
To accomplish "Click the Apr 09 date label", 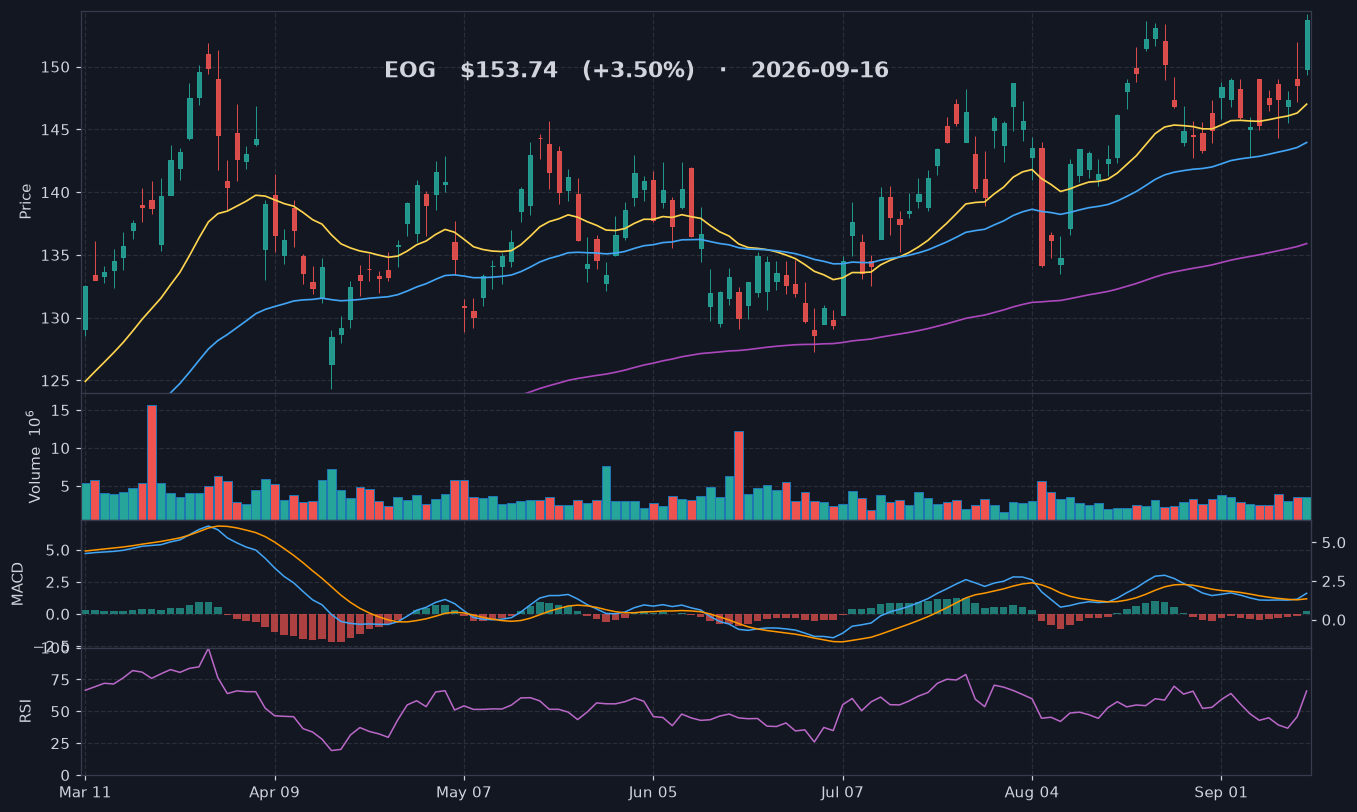I will pos(274,793).
